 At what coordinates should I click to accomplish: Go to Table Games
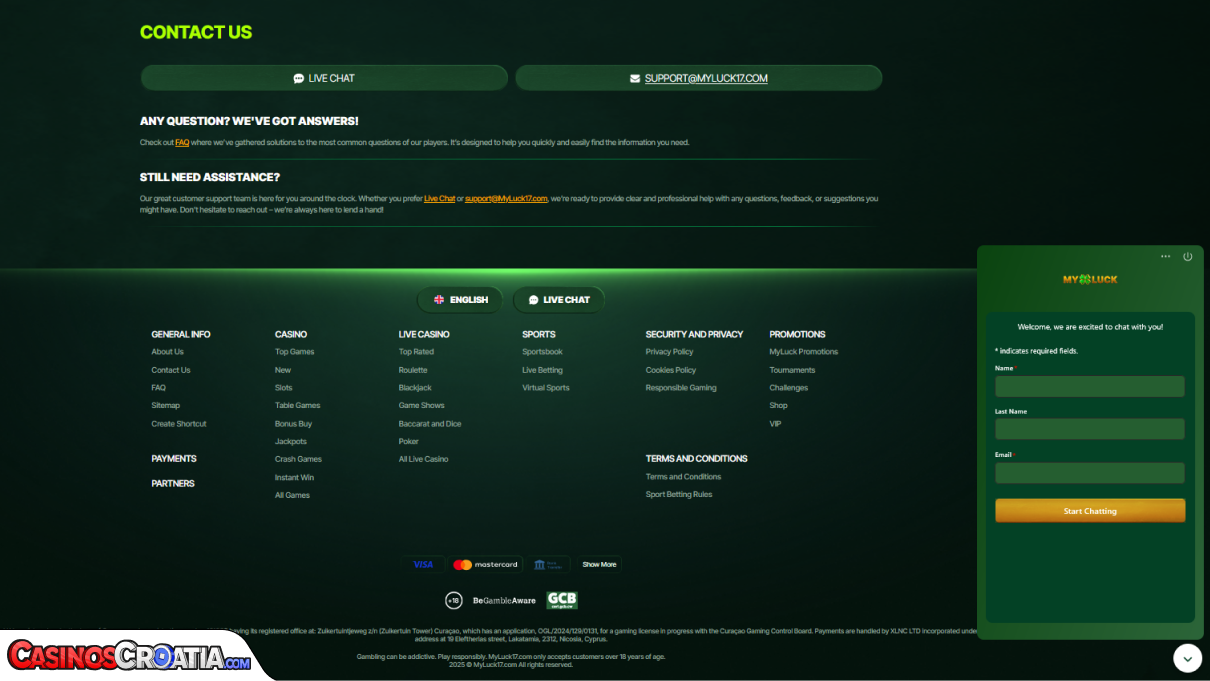click(x=298, y=406)
